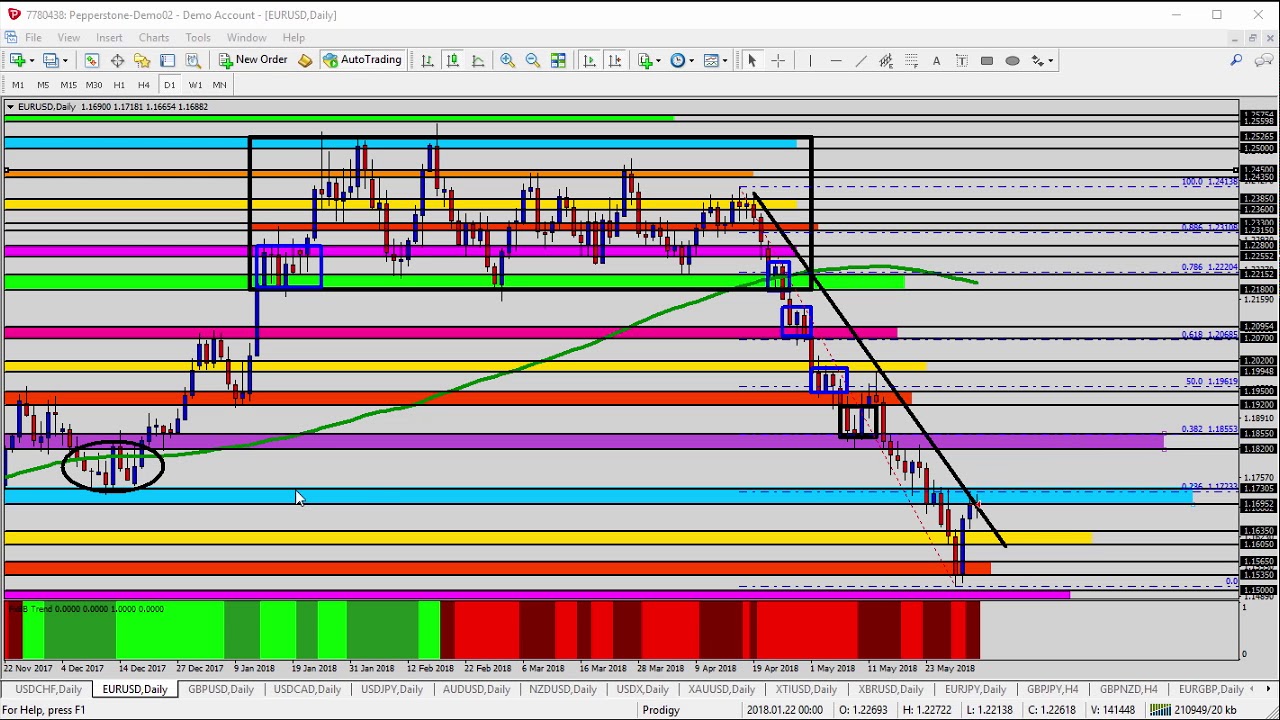Switch timeframe to M1
1280x720 pixels.
pyautogui.click(x=18, y=85)
